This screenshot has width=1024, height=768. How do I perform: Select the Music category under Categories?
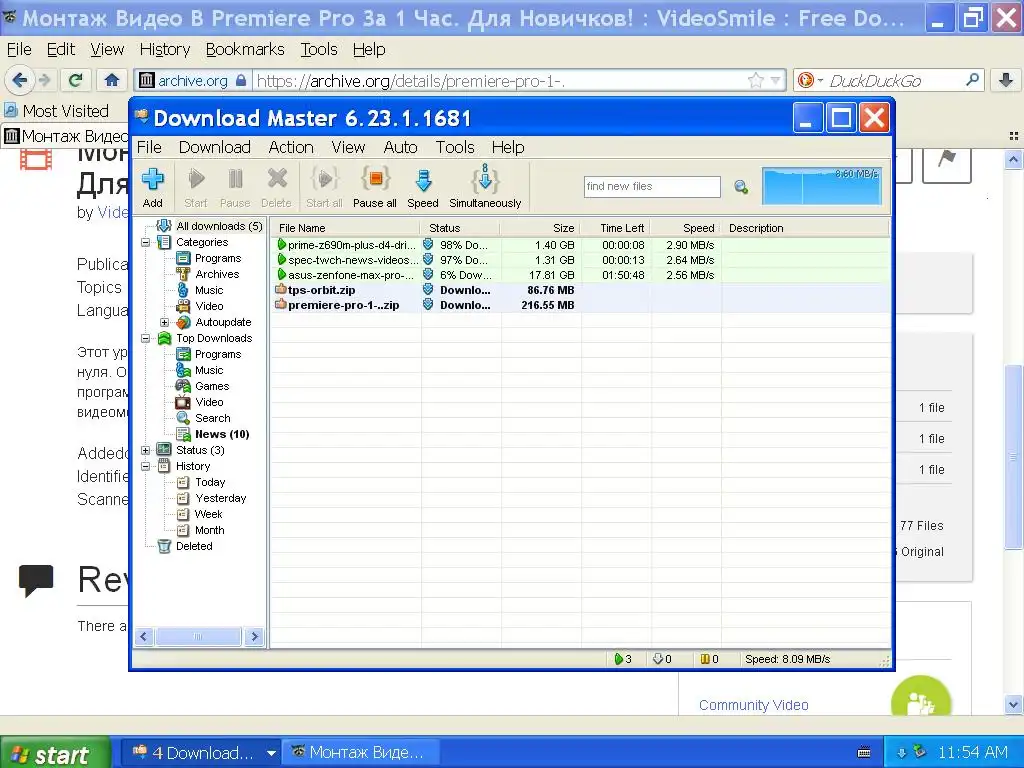pyautogui.click(x=209, y=290)
